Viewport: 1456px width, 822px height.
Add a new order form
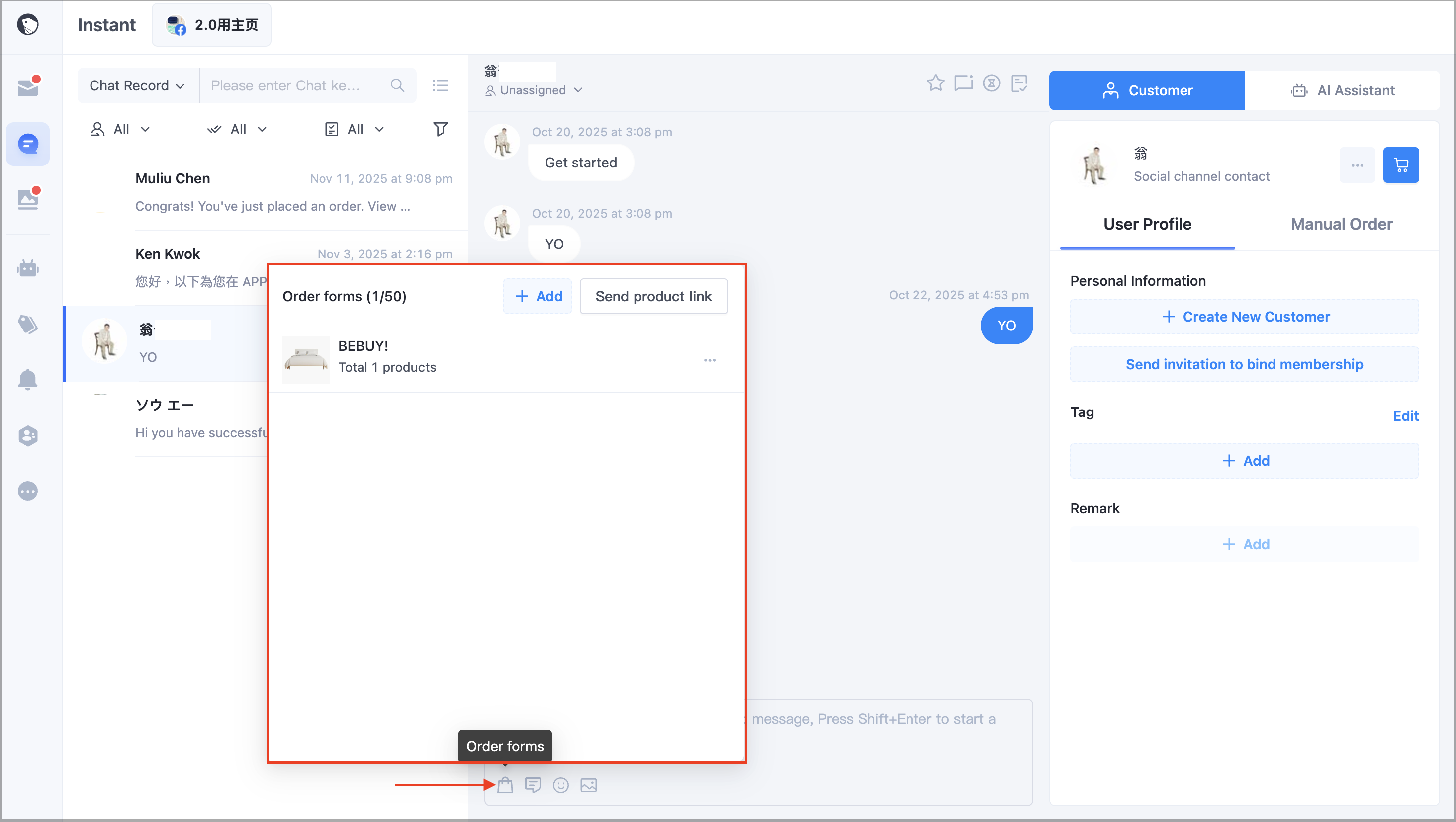click(x=538, y=296)
